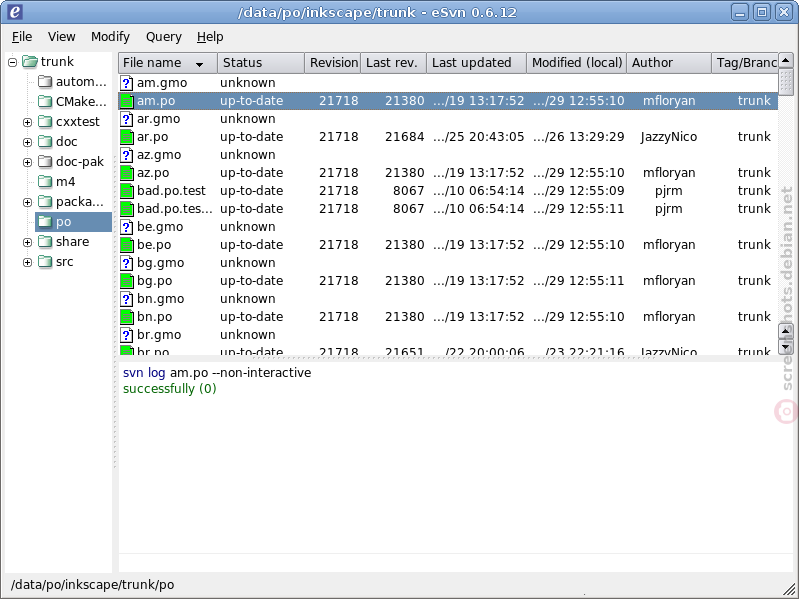Click the "svn log am.po --non-interactive" output line
Image resolution: width=799 pixels, height=599 pixels.
click(217, 373)
